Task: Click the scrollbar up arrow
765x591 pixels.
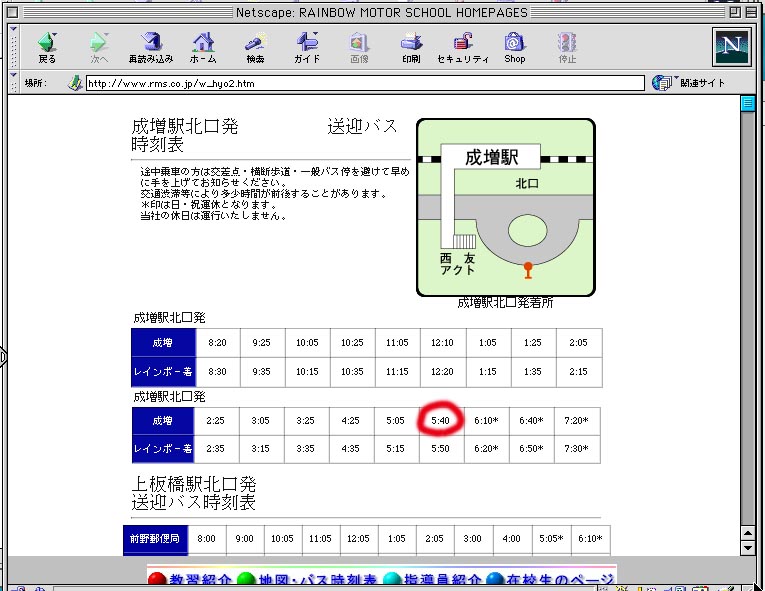Action: 747,532
